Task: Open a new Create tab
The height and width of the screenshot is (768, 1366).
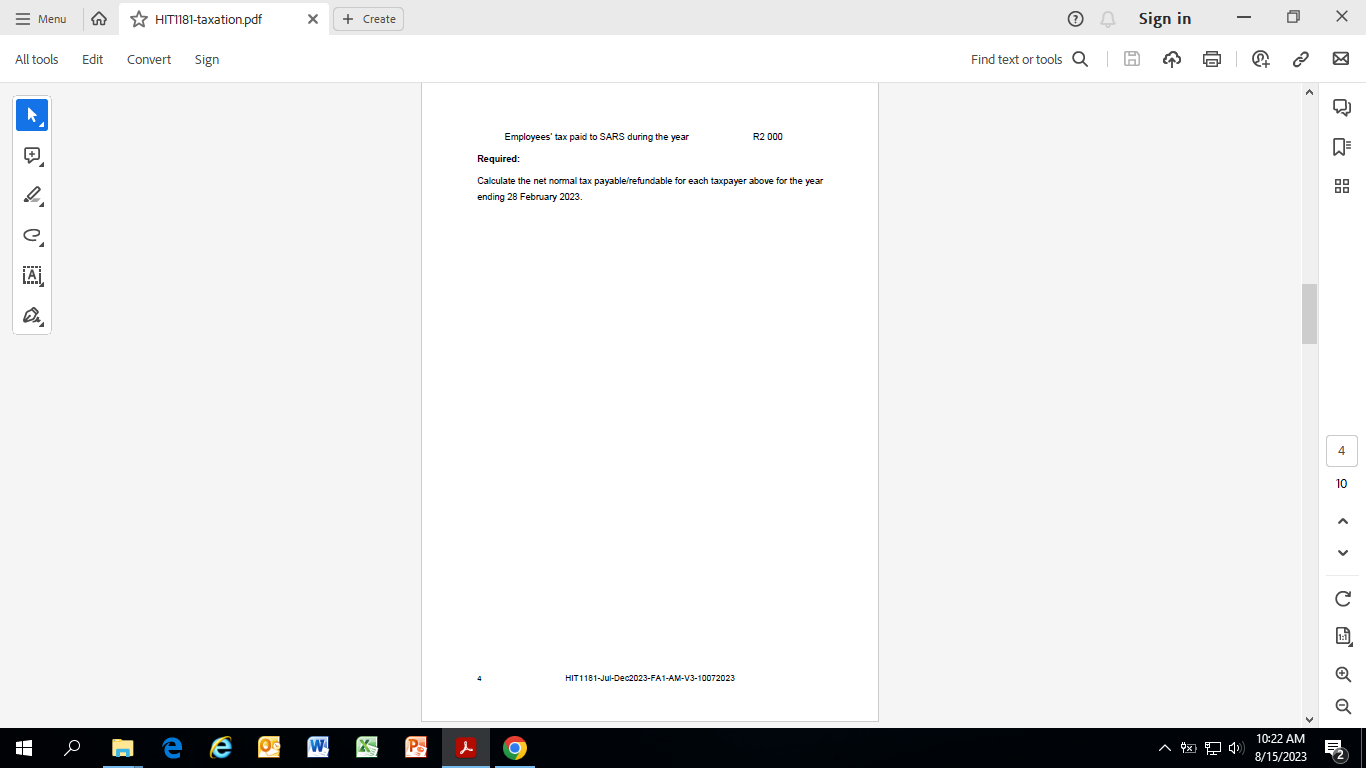Action: click(368, 18)
